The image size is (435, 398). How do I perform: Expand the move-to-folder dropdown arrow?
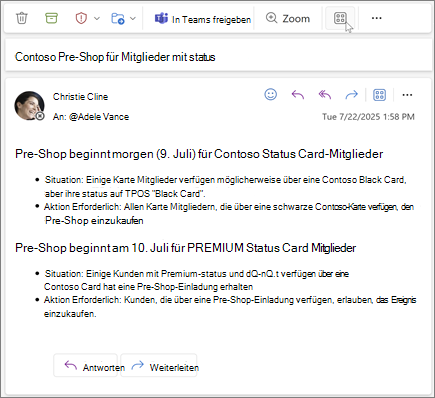coord(133,18)
